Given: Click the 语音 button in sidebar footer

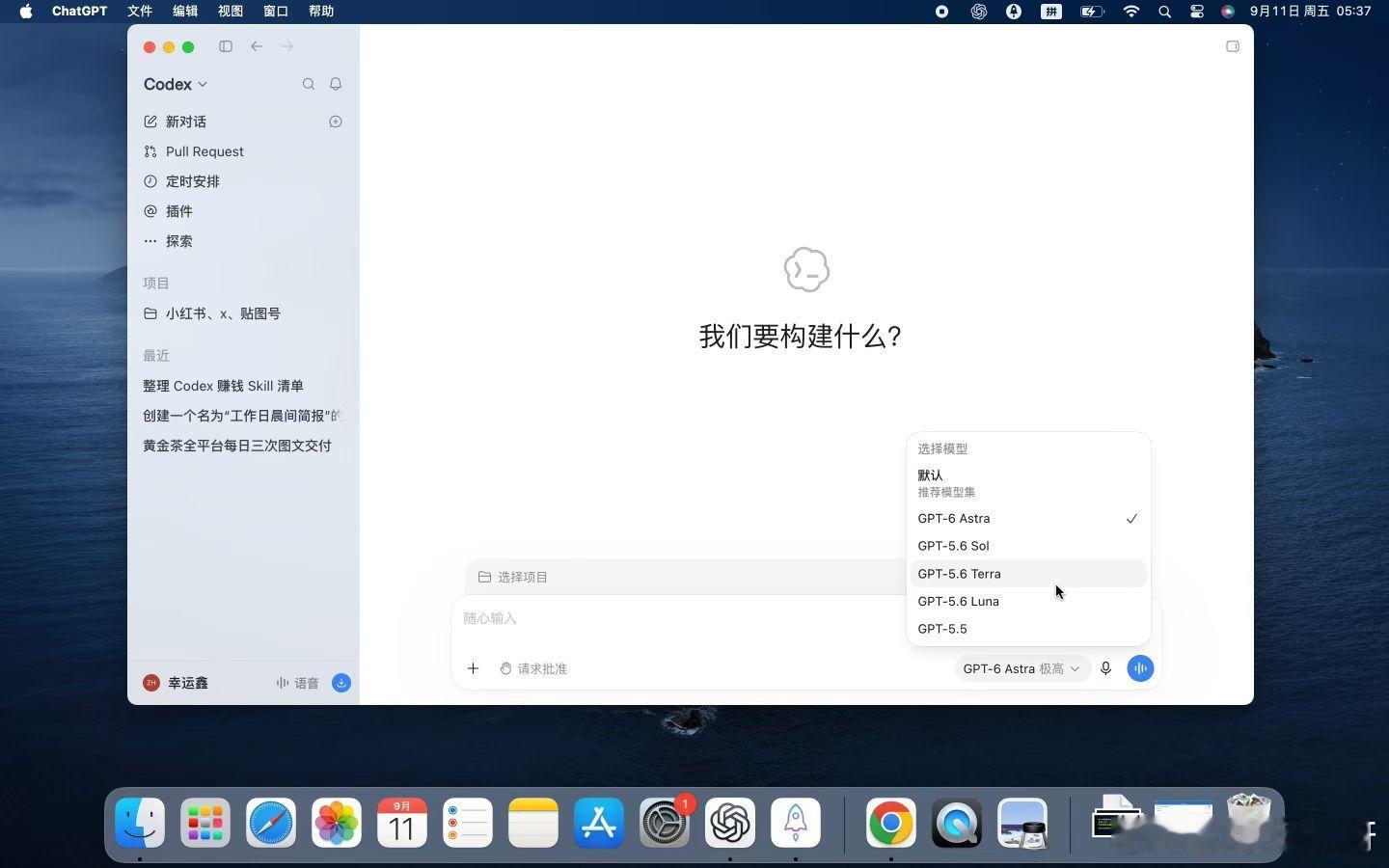Looking at the screenshot, I should tap(297, 683).
